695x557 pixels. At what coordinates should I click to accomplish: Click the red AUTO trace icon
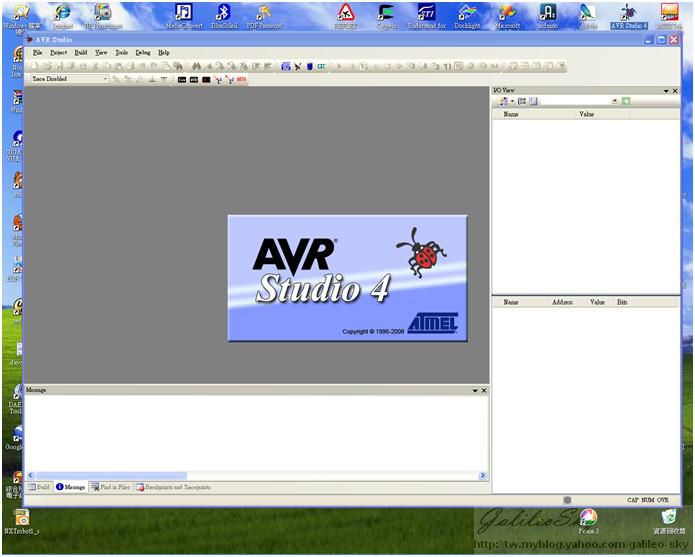[241, 79]
